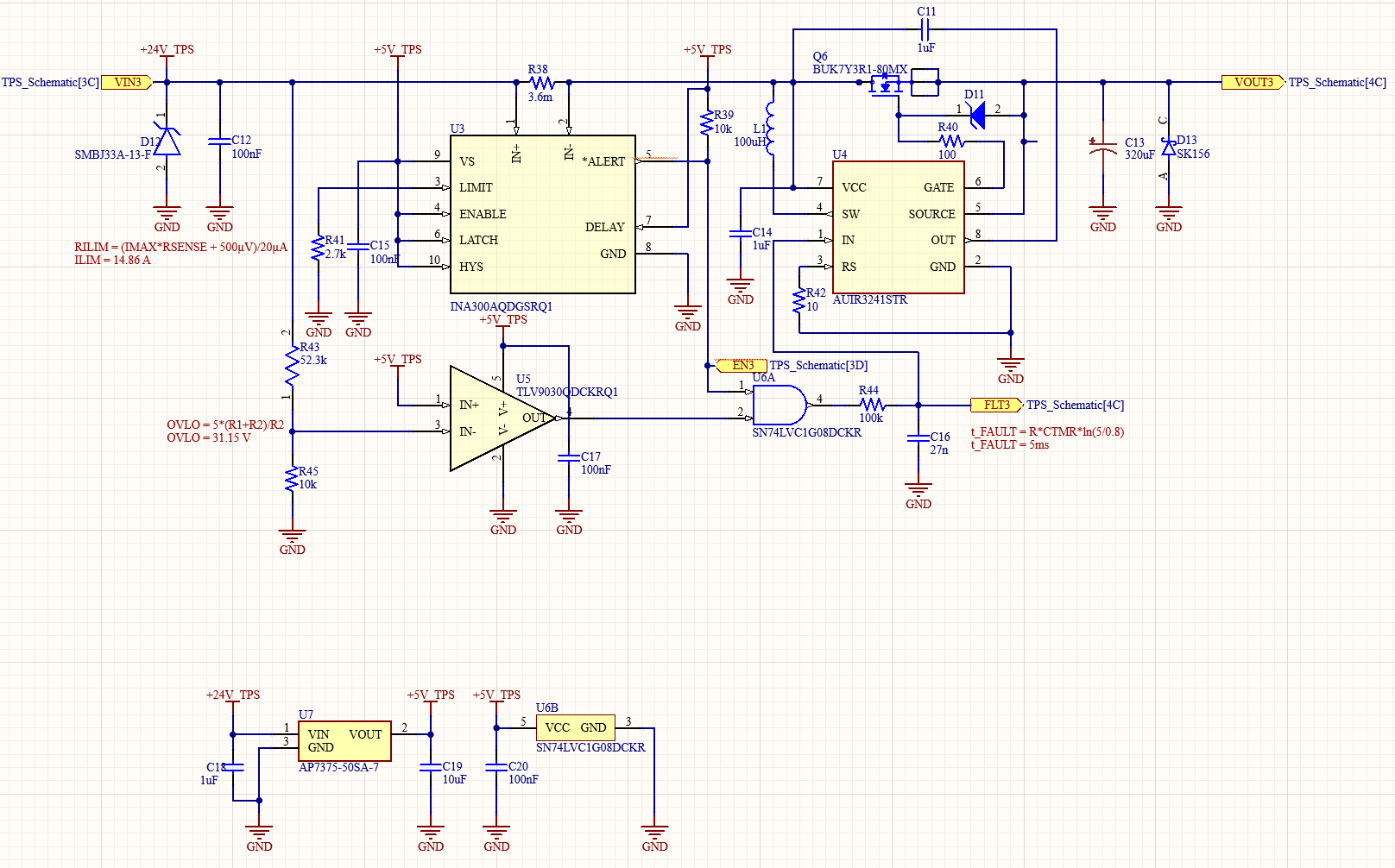Select the R42 resistor symbol
1395x868 pixels.
[x=799, y=300]
